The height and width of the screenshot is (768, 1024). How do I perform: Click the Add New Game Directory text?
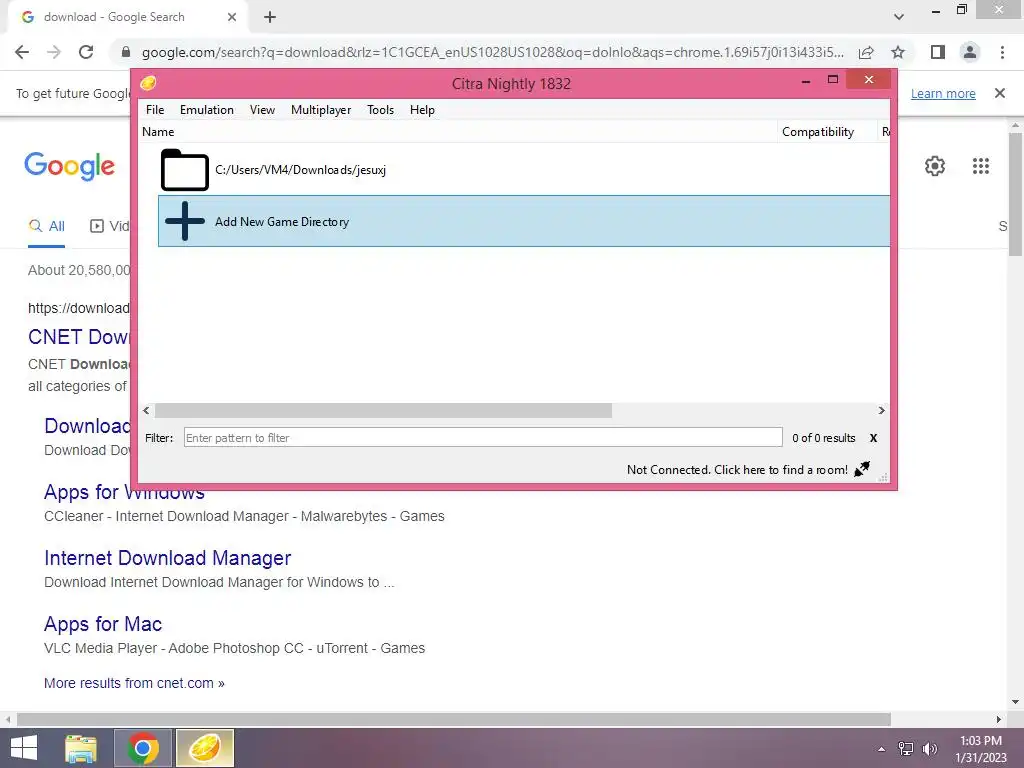tap(282, 221)
